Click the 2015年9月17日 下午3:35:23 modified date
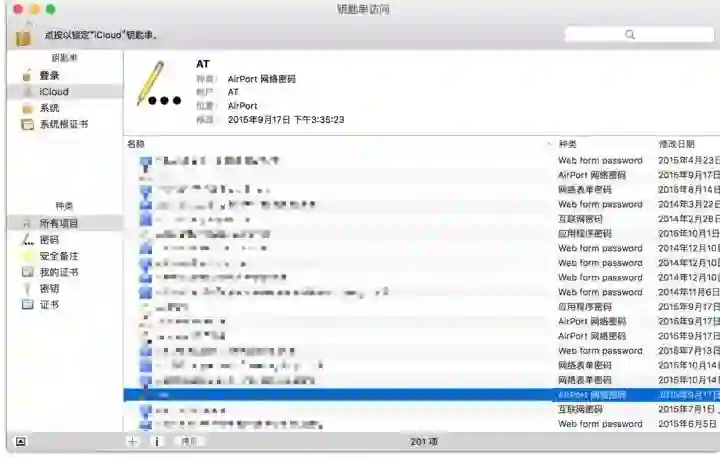 286,119
